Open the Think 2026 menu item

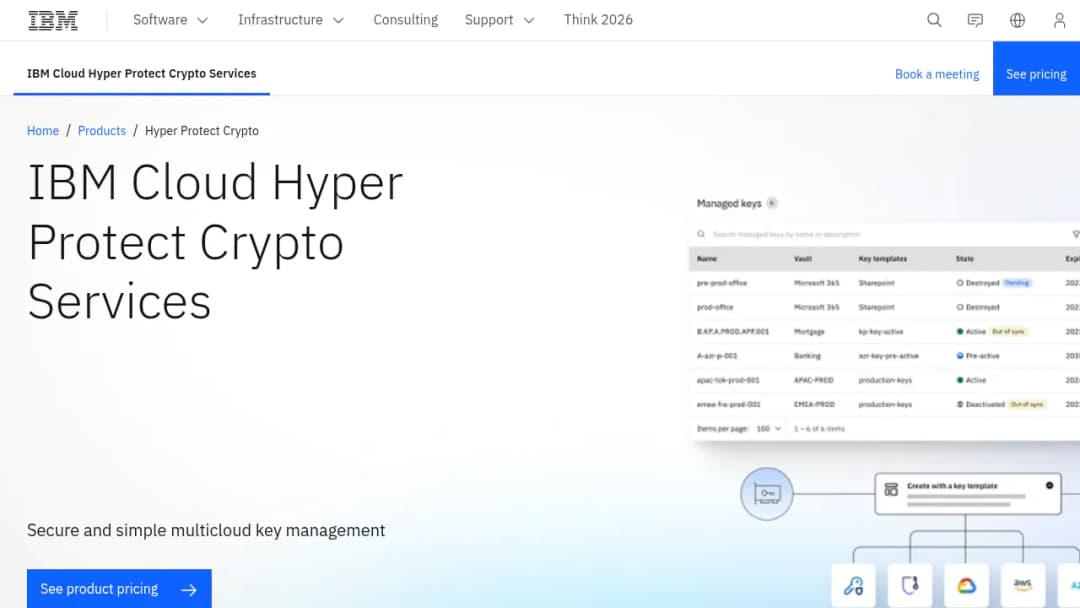coord(598,20)
